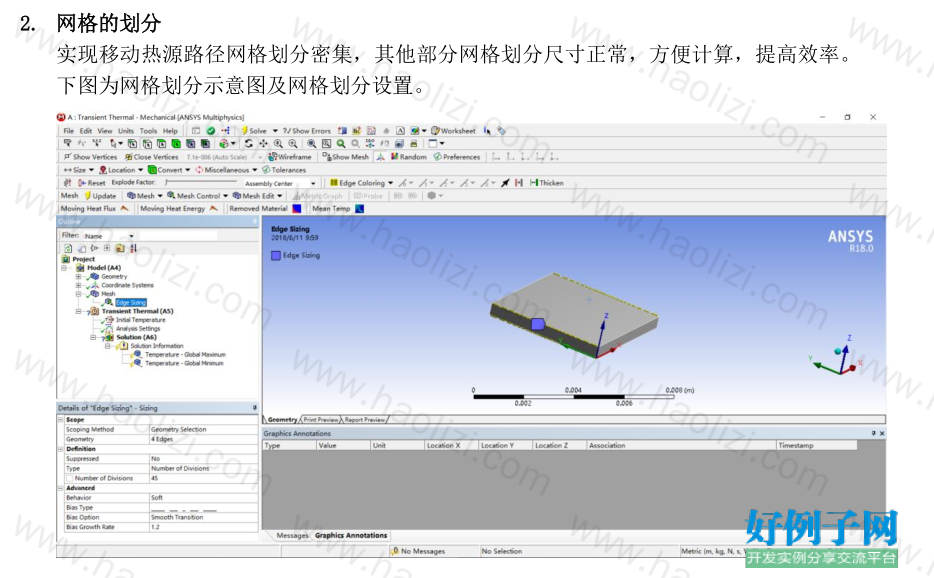Select Solution (A6) in the tree
934x578 pixels.
(136, 337)
